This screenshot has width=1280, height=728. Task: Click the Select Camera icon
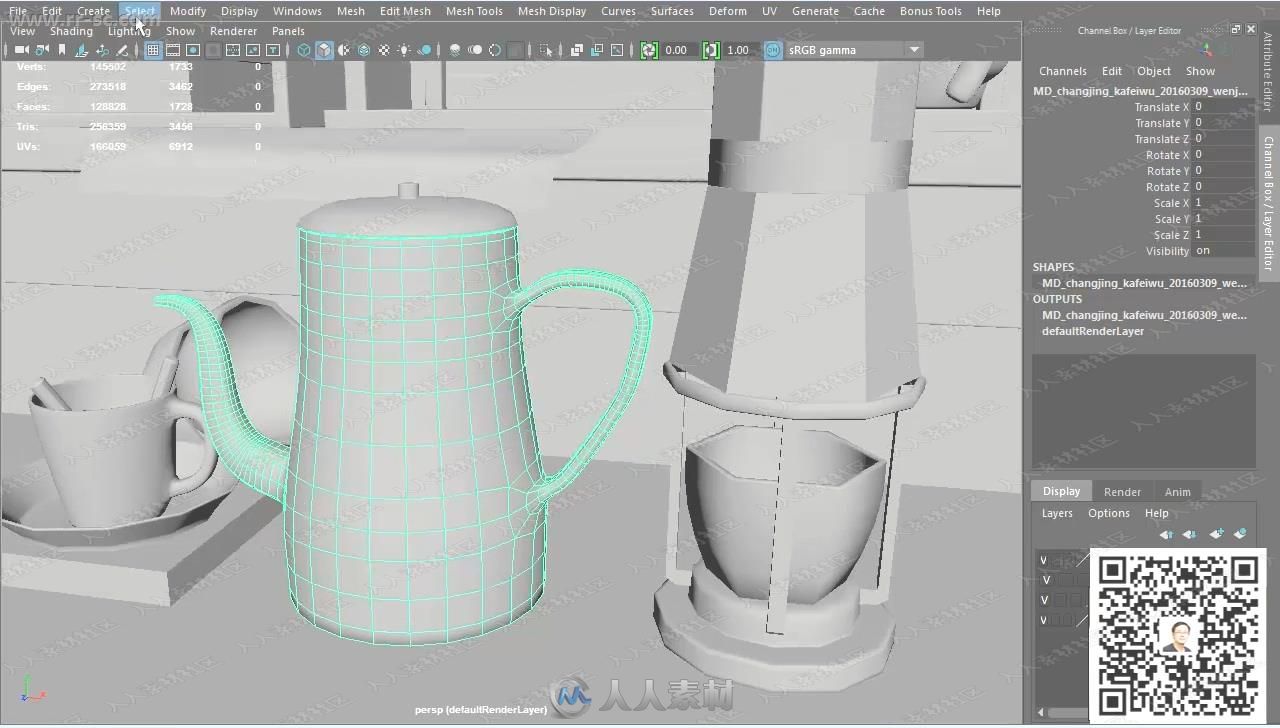(21, 50)
